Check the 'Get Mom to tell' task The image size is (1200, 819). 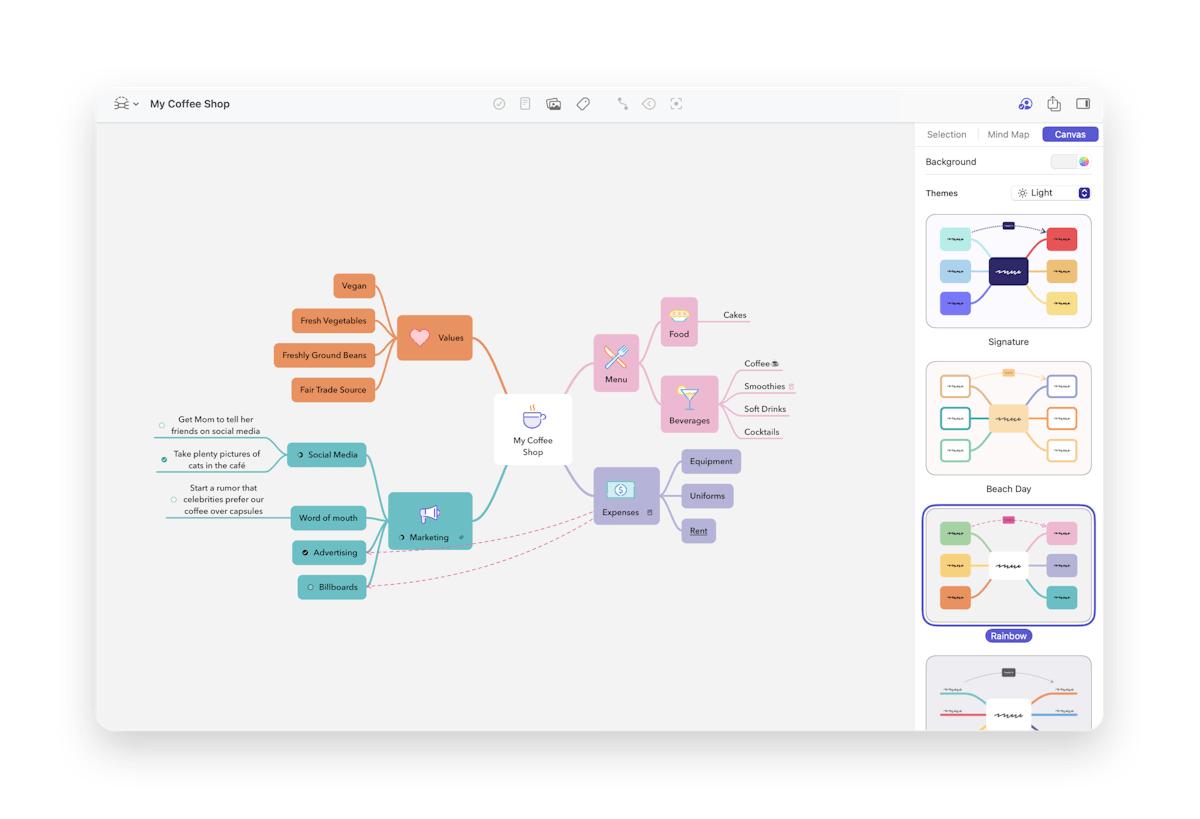pos(162,426)
